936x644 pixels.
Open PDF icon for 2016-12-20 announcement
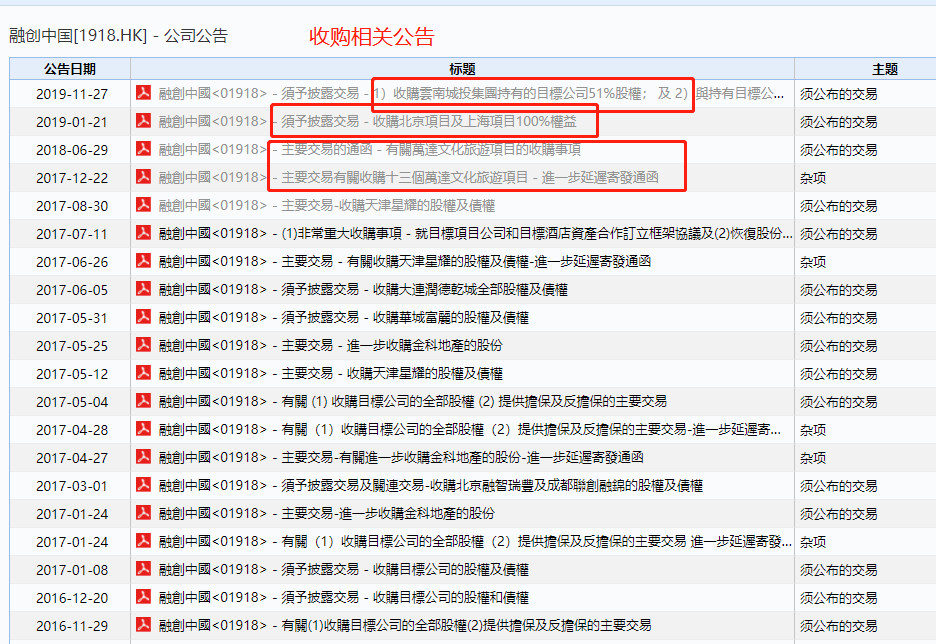tap(143, 597)
